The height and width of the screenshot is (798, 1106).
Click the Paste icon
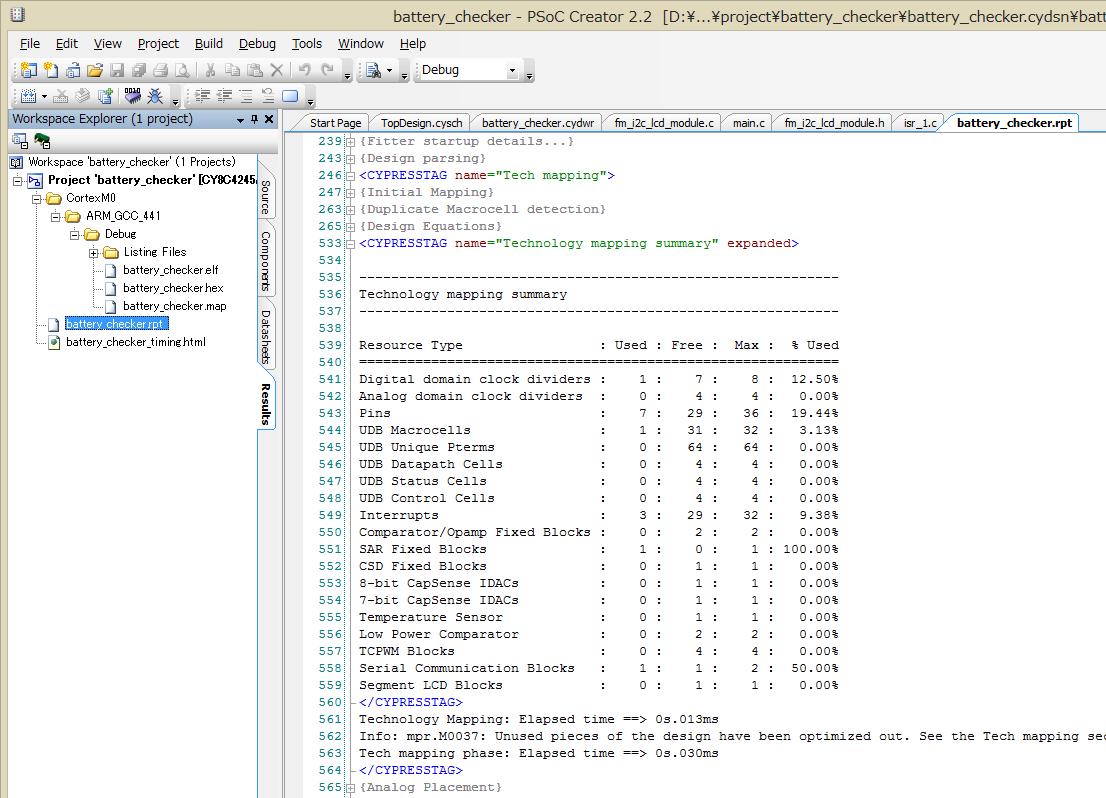[x=255, y=70]
